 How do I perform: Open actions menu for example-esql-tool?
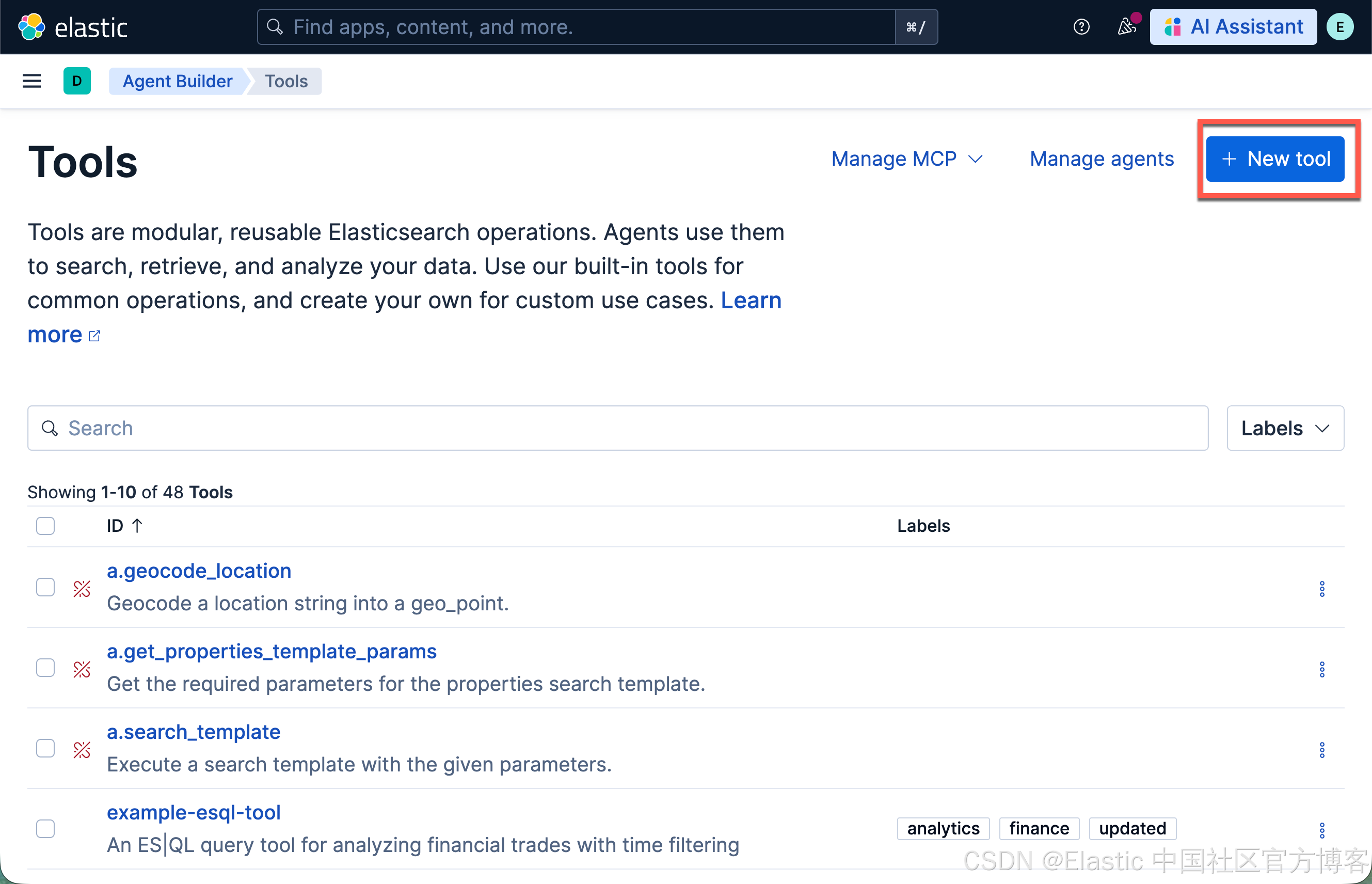click(1321, 829)
